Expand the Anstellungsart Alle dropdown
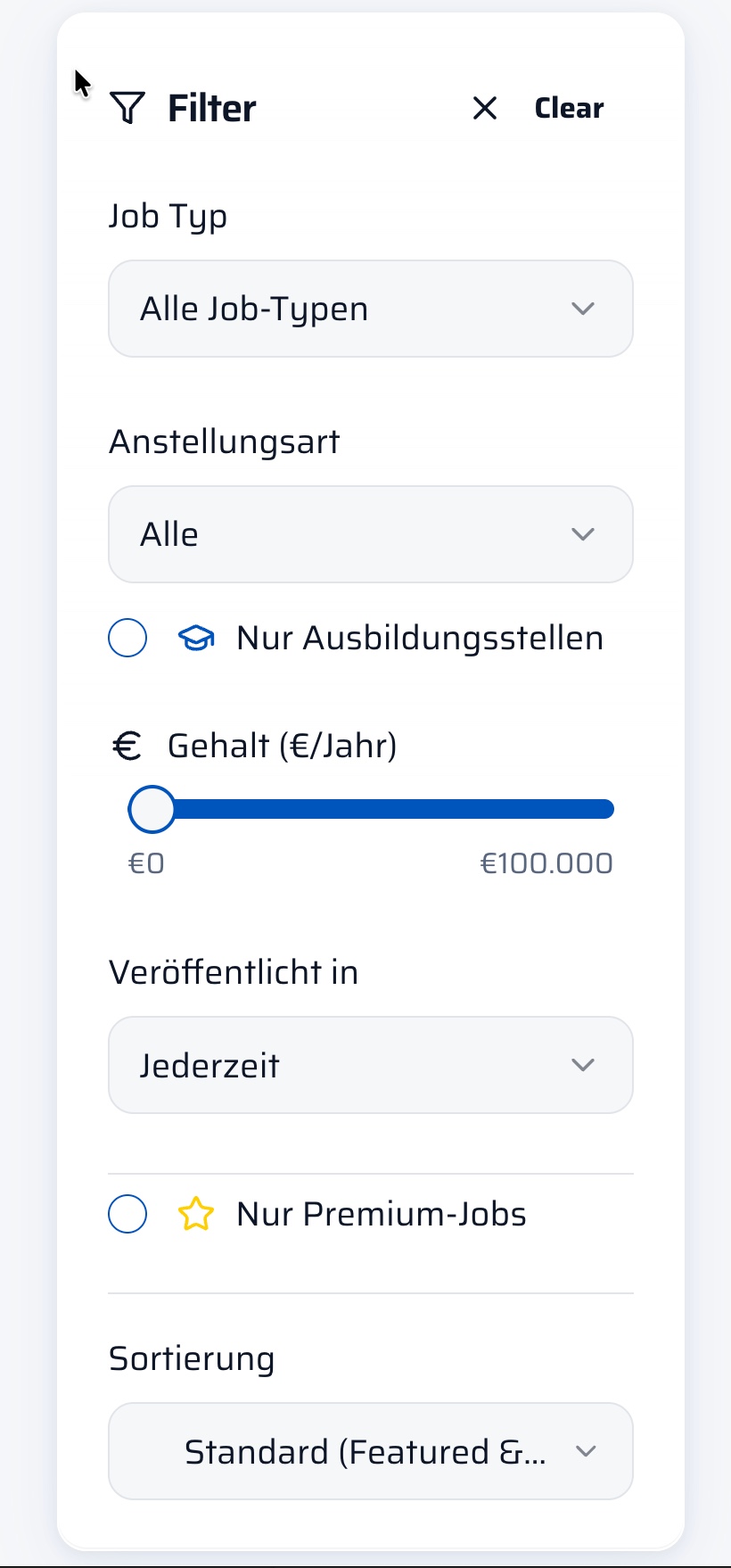The width and height of the screenshot is (731, 1568). tap(371, 534)
